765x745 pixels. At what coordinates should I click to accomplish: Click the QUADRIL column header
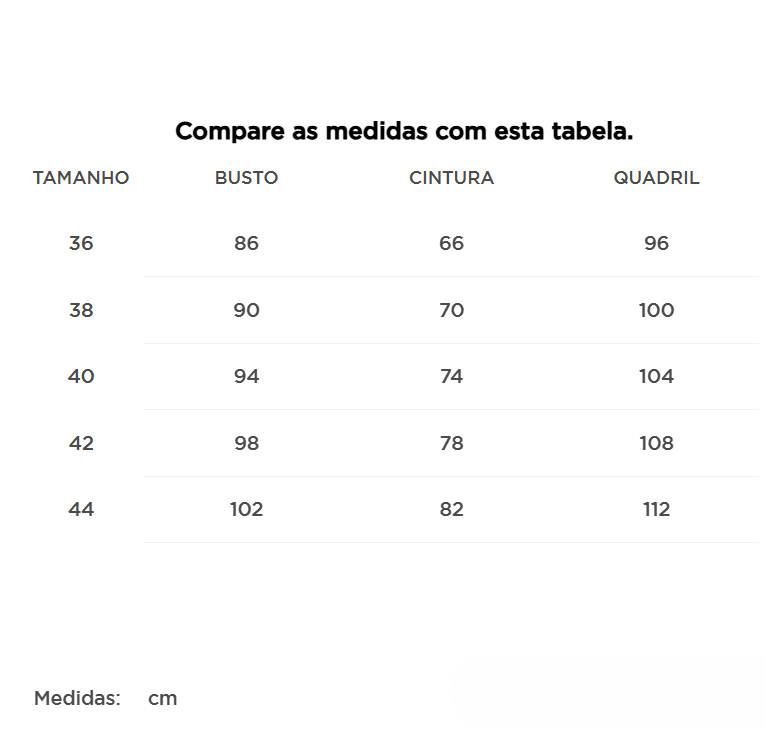(656, 178)
